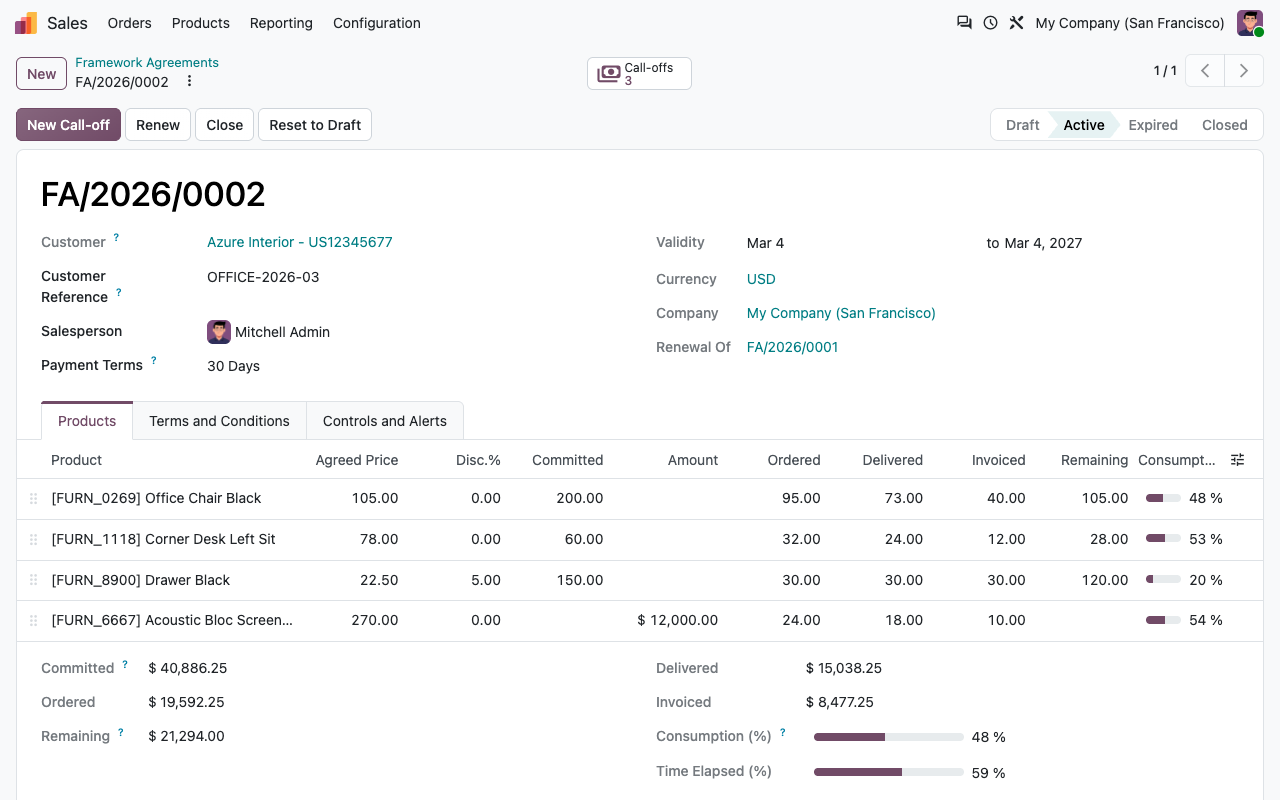Go to the previous record arrow
Screen dimensions: 1280x800
click(1205, 71)
